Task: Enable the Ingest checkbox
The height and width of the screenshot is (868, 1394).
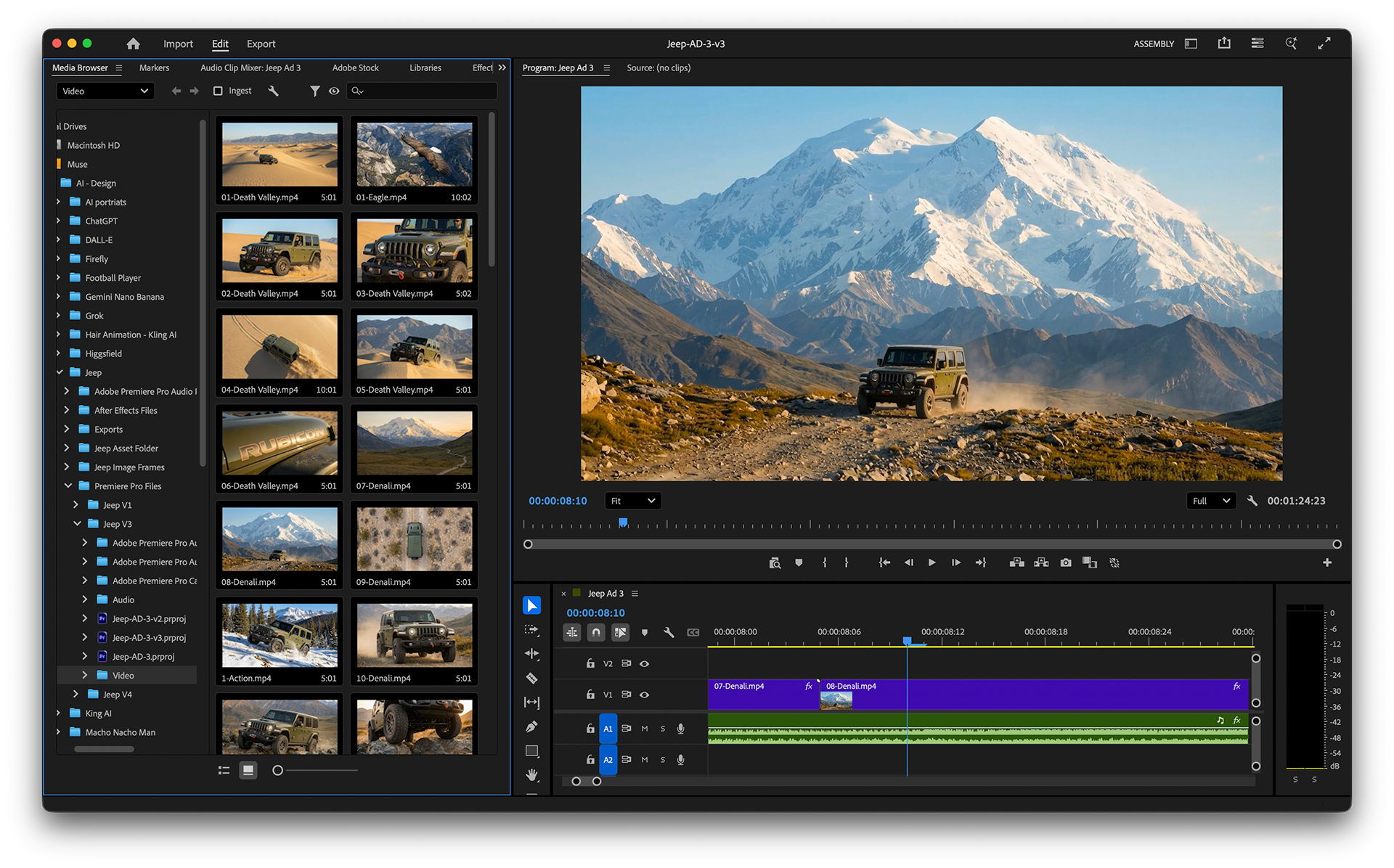Action: coord(218,91)
